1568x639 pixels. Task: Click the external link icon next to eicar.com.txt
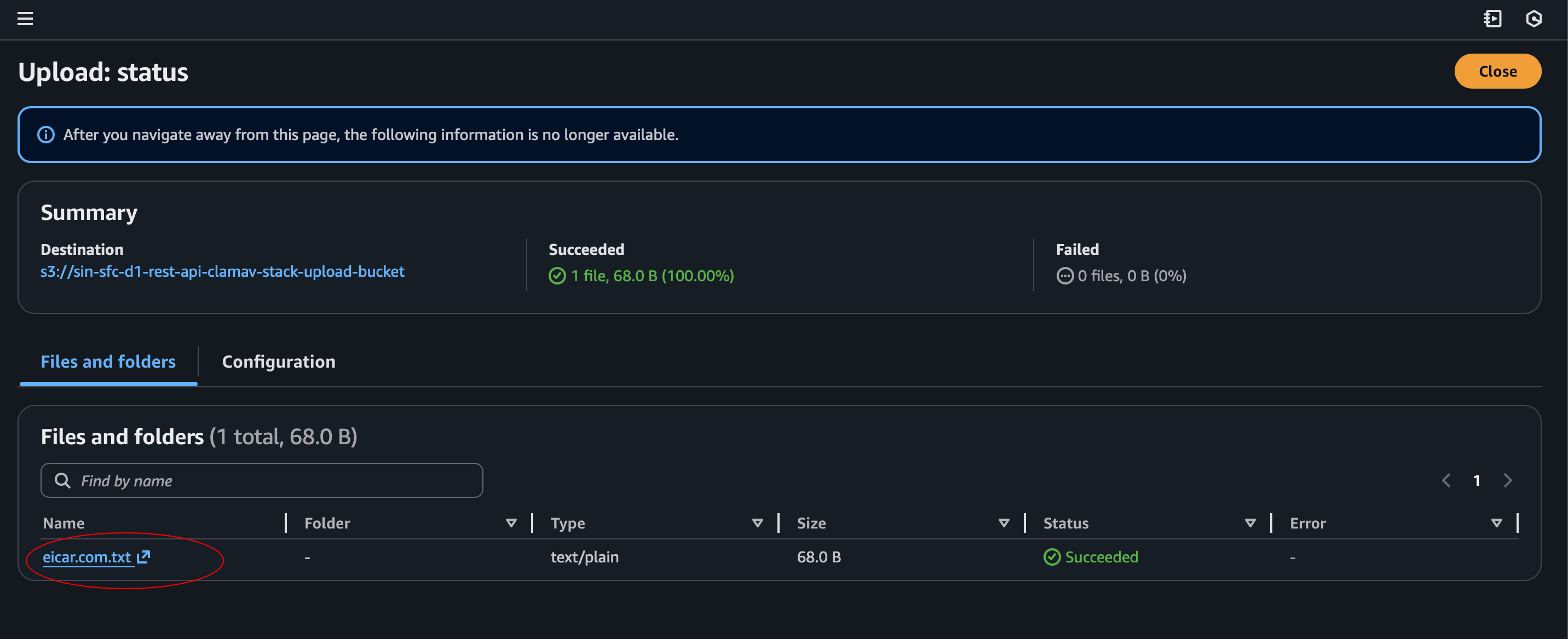pos(143,557)
